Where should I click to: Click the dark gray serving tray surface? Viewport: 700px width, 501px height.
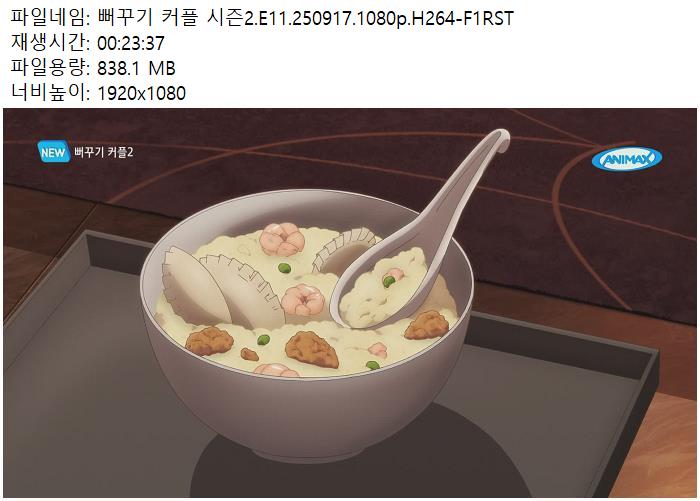click(x=89, y=402)
